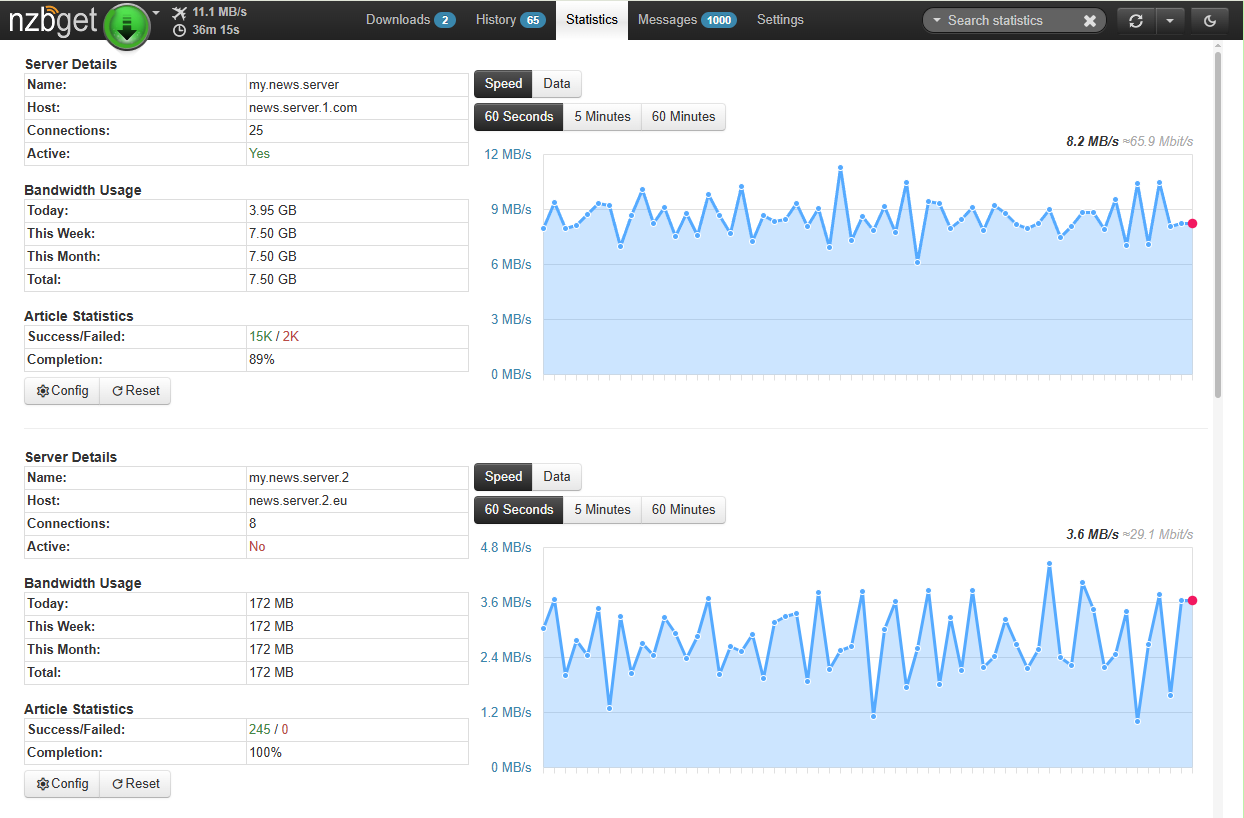Click the clock remaining time icon
Screen dimensions: 1244x818
pyautogui.click(x=179, y=30)
